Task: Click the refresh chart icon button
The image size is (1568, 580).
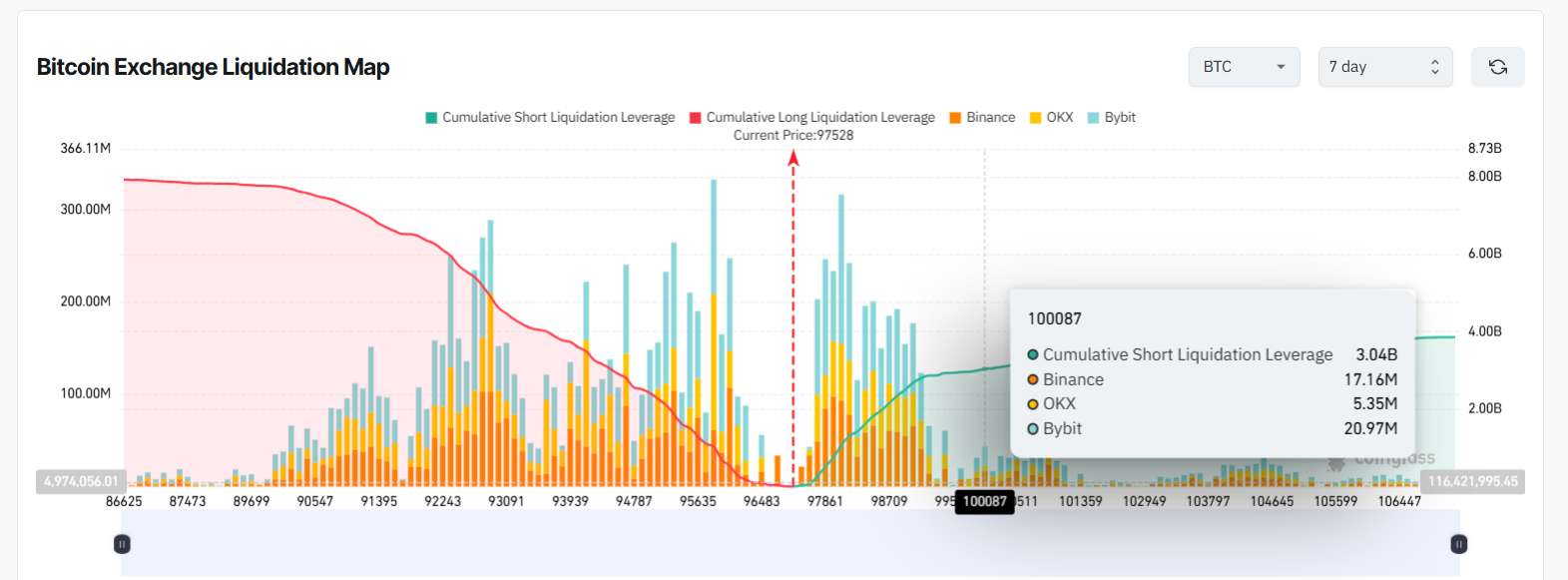Action: pyautogui.click(x=1497, y=67)
